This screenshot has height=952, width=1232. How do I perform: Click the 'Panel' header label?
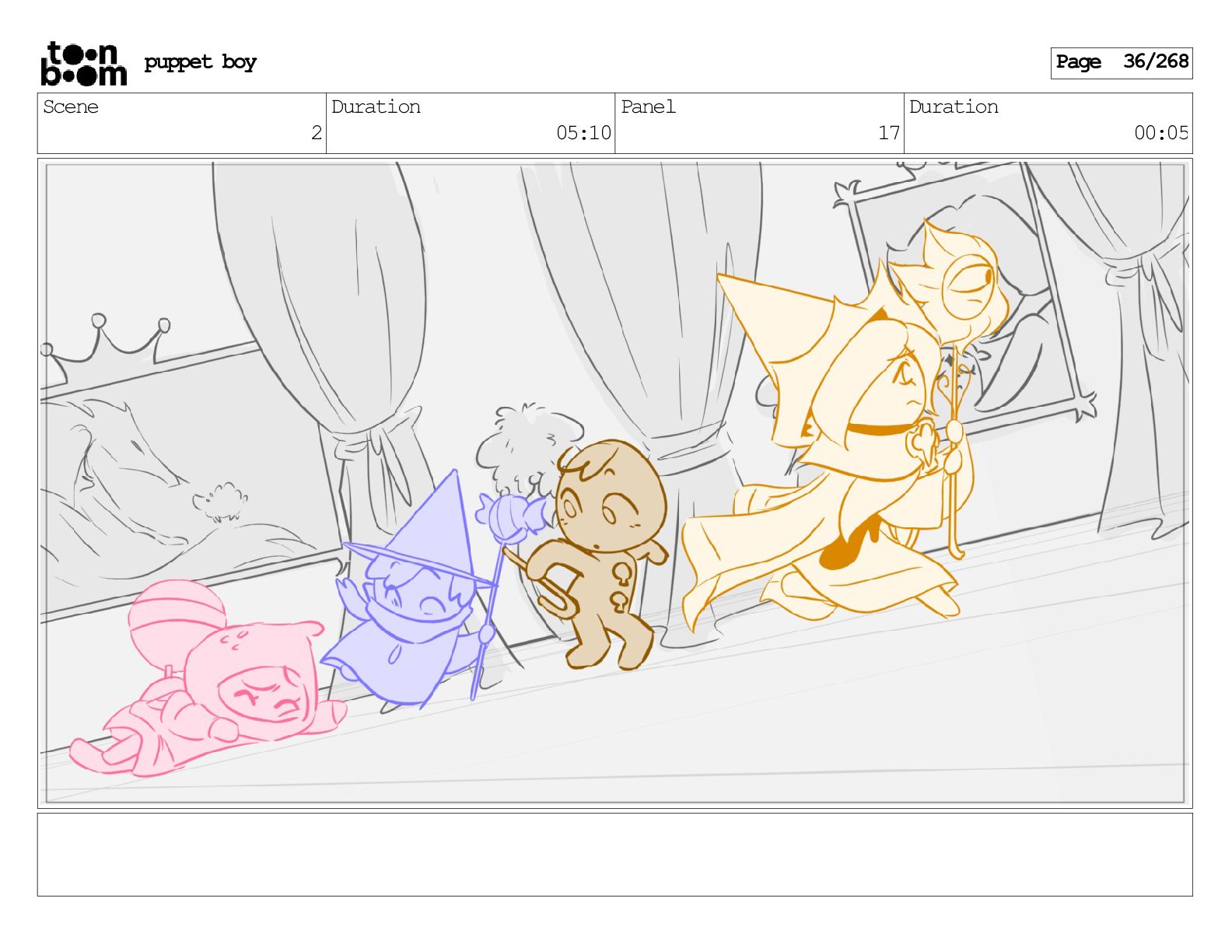tap(648, 107)
